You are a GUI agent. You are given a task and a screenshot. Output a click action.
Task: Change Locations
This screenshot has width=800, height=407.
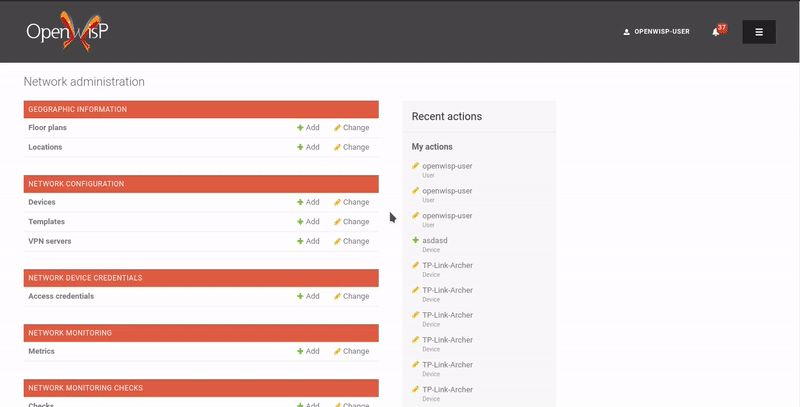(x=352, y=147)
